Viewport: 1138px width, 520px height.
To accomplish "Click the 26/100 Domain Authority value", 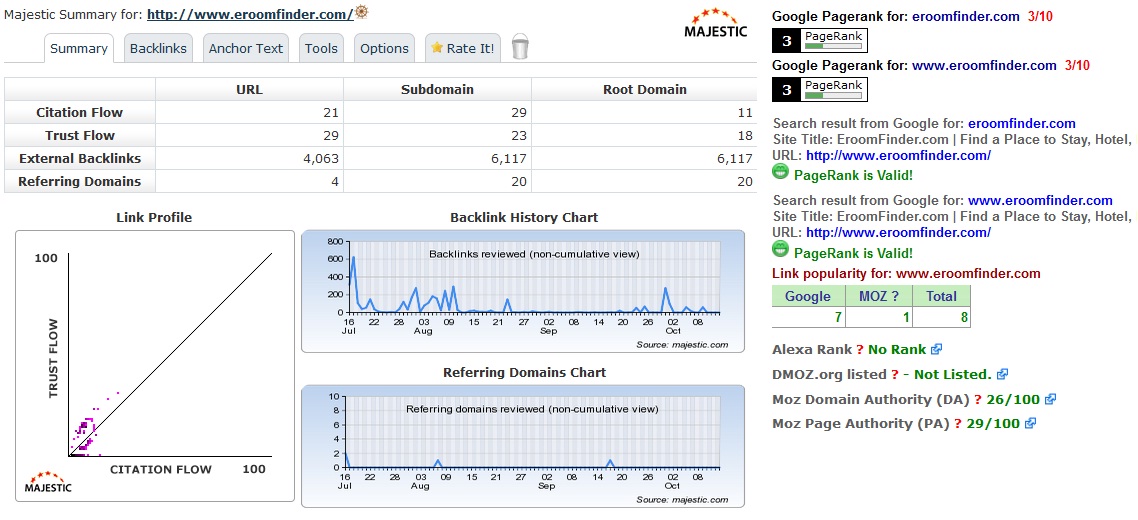I will [x=1013, y=399].
